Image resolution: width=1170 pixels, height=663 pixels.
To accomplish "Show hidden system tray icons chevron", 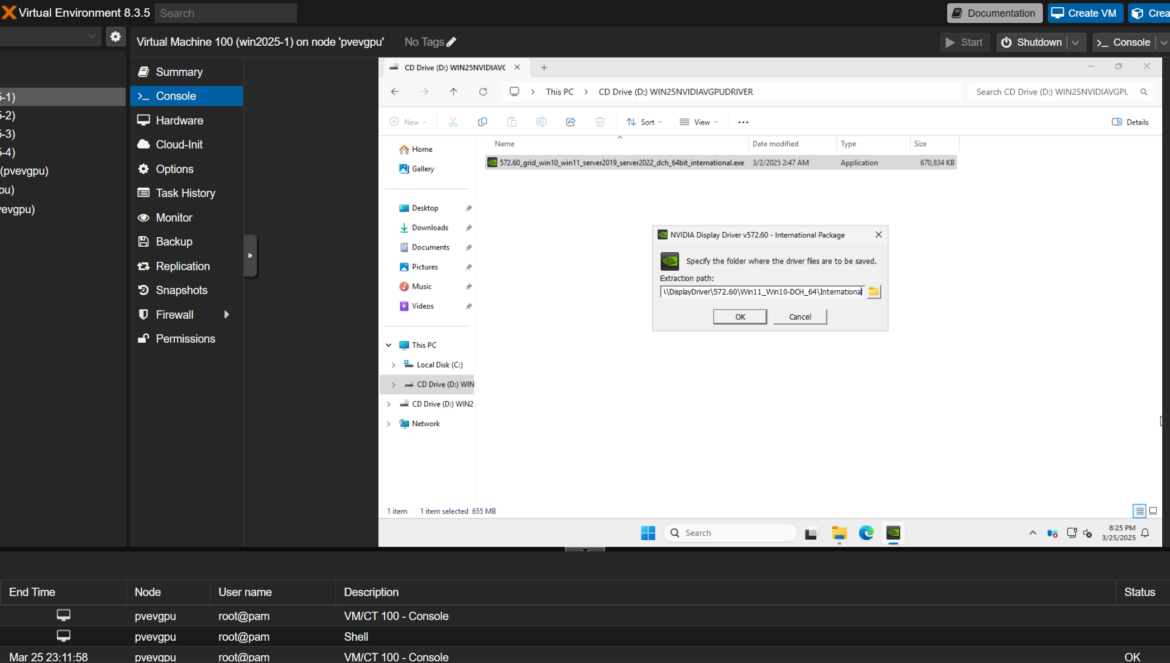I will click(x=1033, y=533).
